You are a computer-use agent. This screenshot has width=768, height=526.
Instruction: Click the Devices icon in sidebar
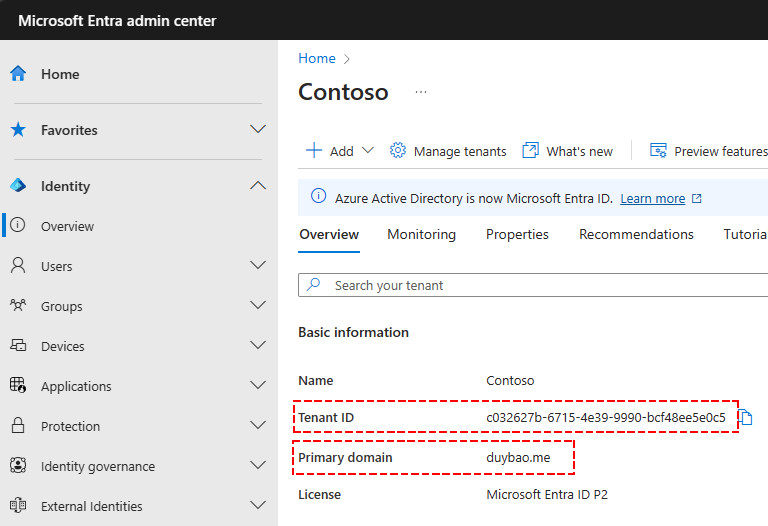click(18, 345)
